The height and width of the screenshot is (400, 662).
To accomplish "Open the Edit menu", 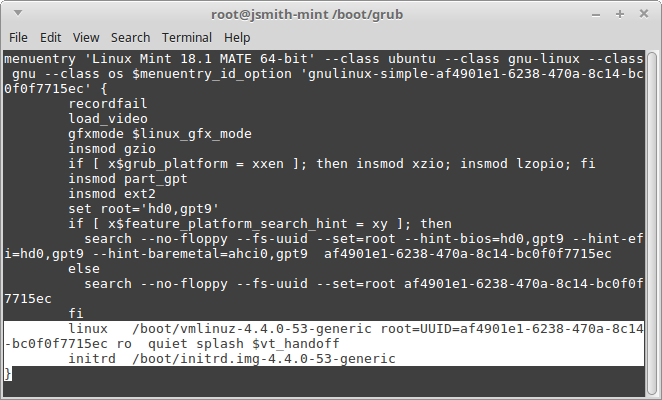I will click(x=50, y=38).
